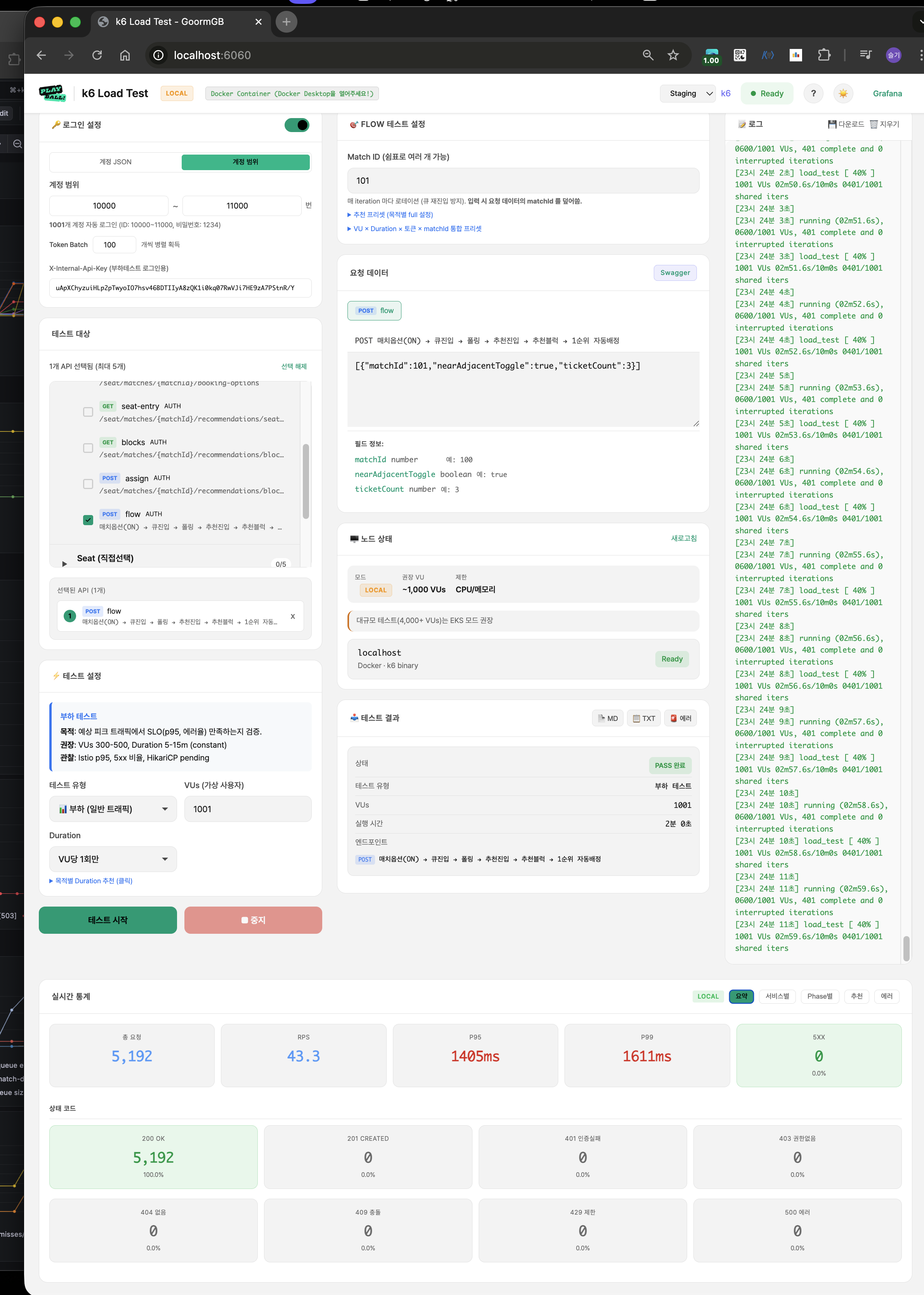The image size is (924, 1295).
Task: Select the Phase stats tab
Action: (x=819, y=996)
